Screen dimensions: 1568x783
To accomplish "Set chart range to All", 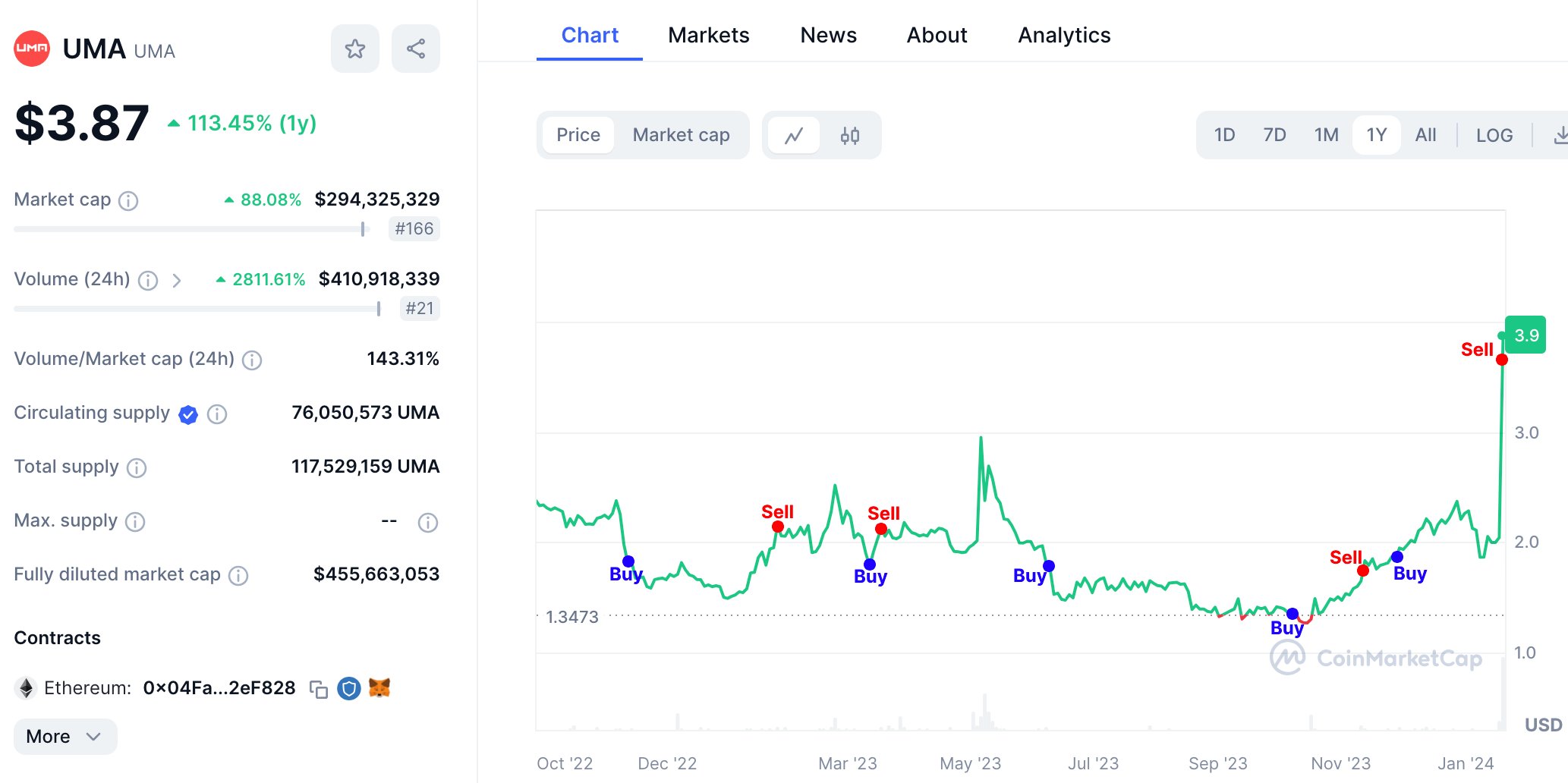I will point(1425,135).
